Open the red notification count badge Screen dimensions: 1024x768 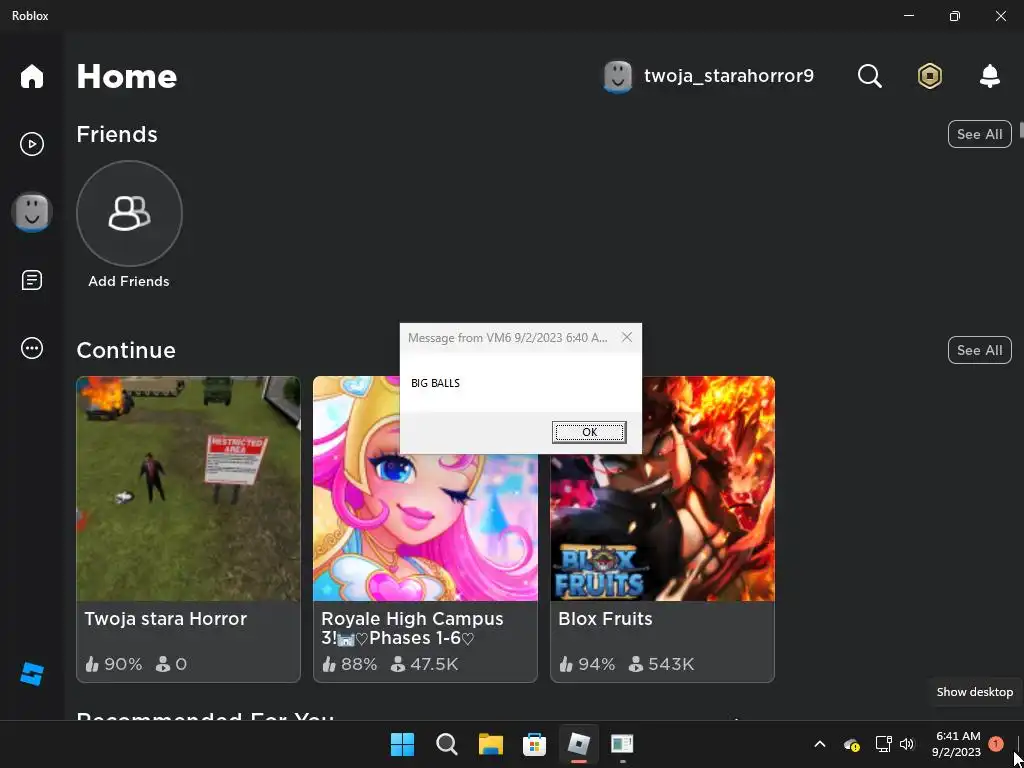tap(995, 744)
